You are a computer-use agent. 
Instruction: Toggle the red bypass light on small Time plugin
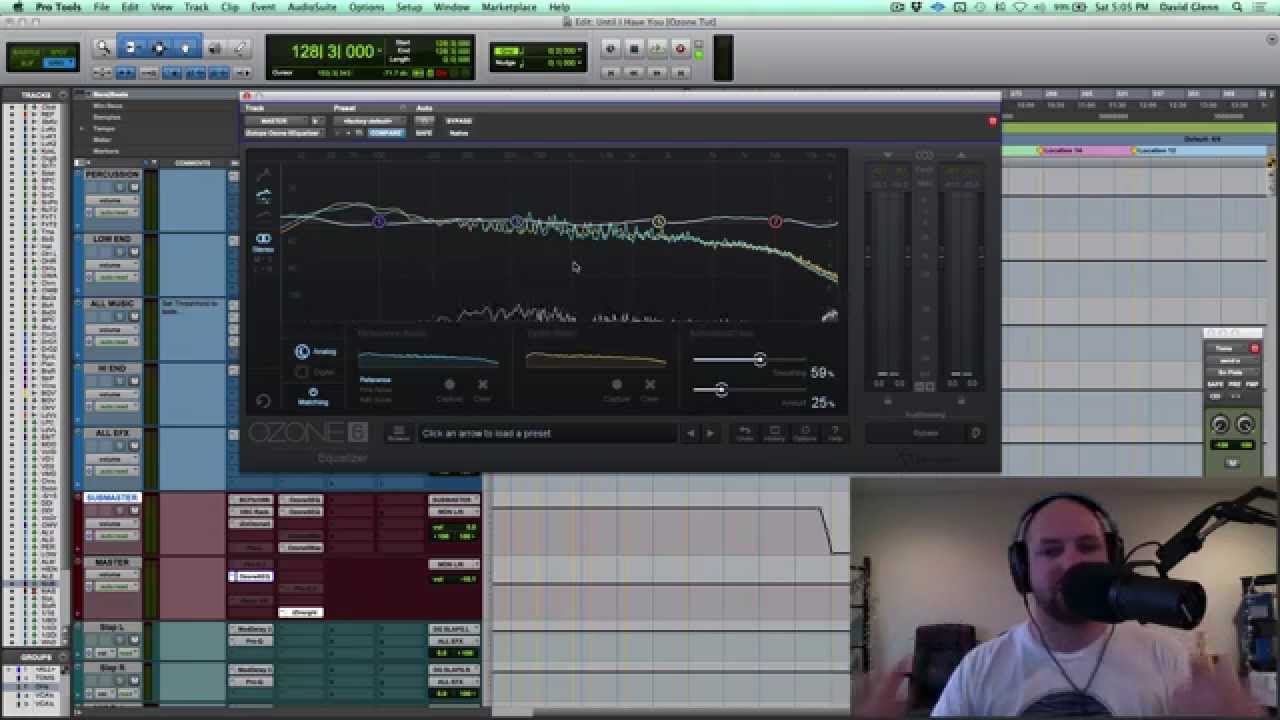click(1255, 348)
